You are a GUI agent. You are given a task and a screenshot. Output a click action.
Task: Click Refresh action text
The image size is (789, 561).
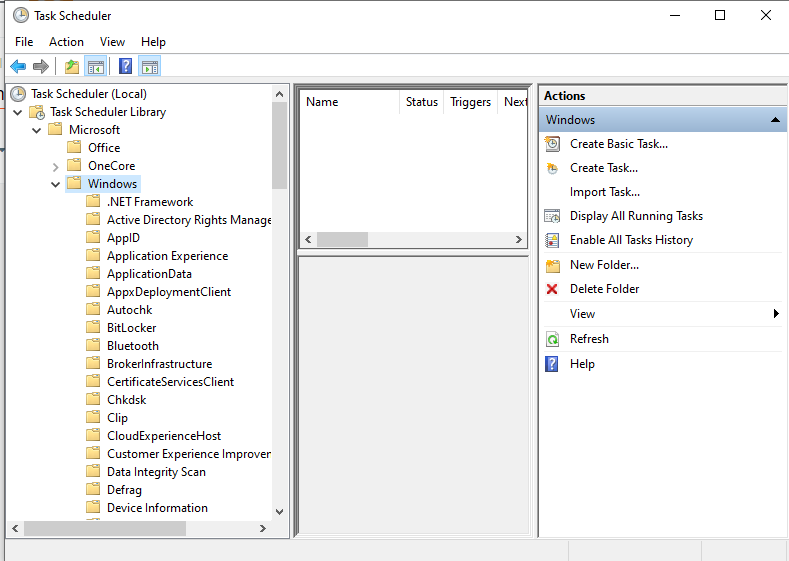click(589, 339)
